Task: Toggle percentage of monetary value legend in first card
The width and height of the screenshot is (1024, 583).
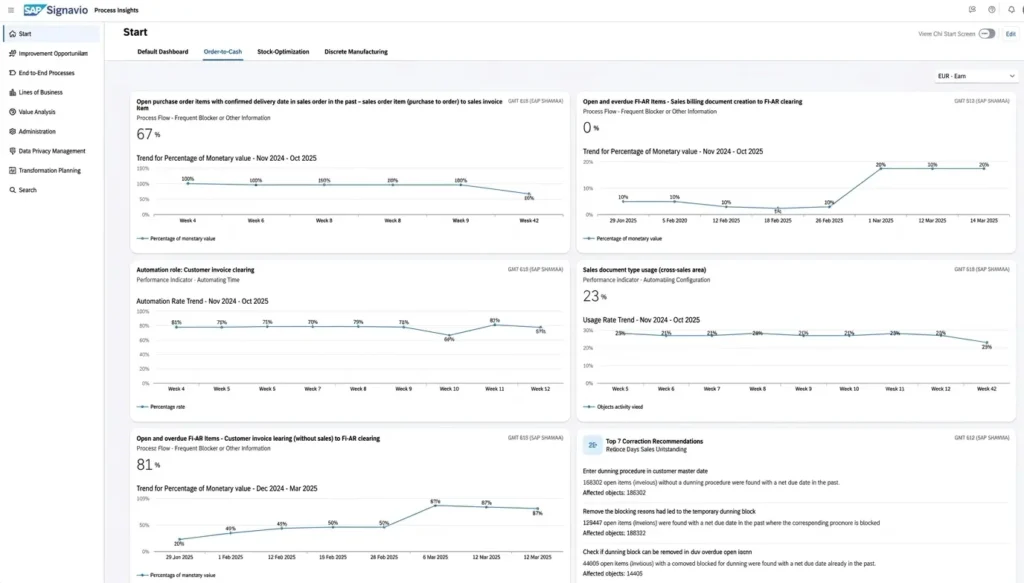Action: click(x=176, y=239)
